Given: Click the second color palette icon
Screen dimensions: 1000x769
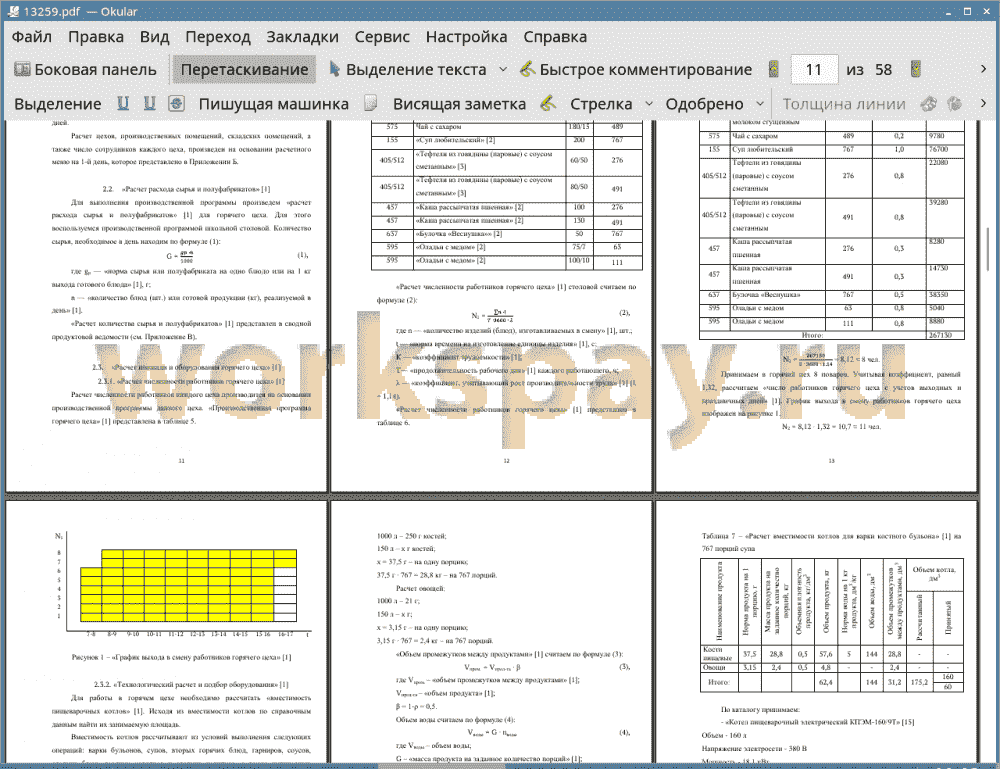Looking at the screenshot, I should point(954,103).
